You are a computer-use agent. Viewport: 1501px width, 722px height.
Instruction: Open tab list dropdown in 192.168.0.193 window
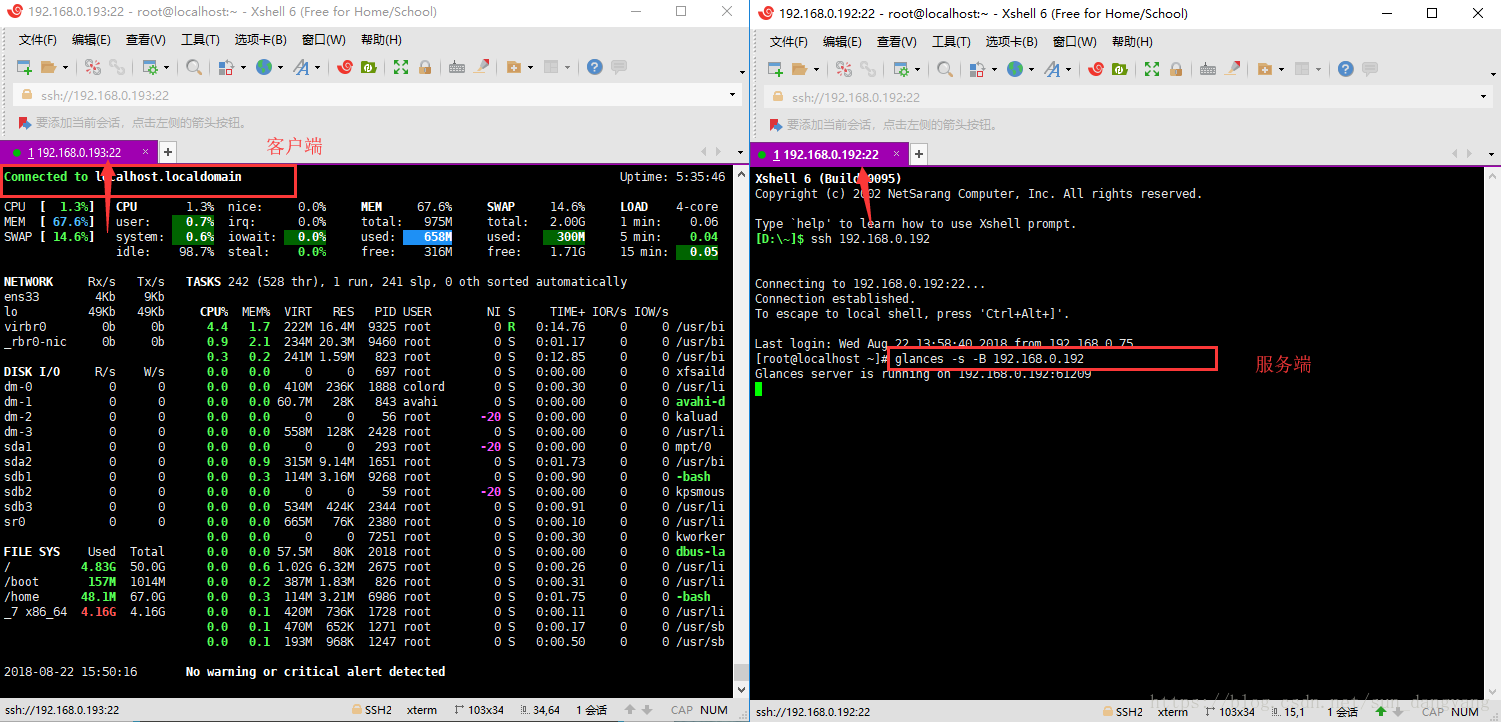pos(741,152)
